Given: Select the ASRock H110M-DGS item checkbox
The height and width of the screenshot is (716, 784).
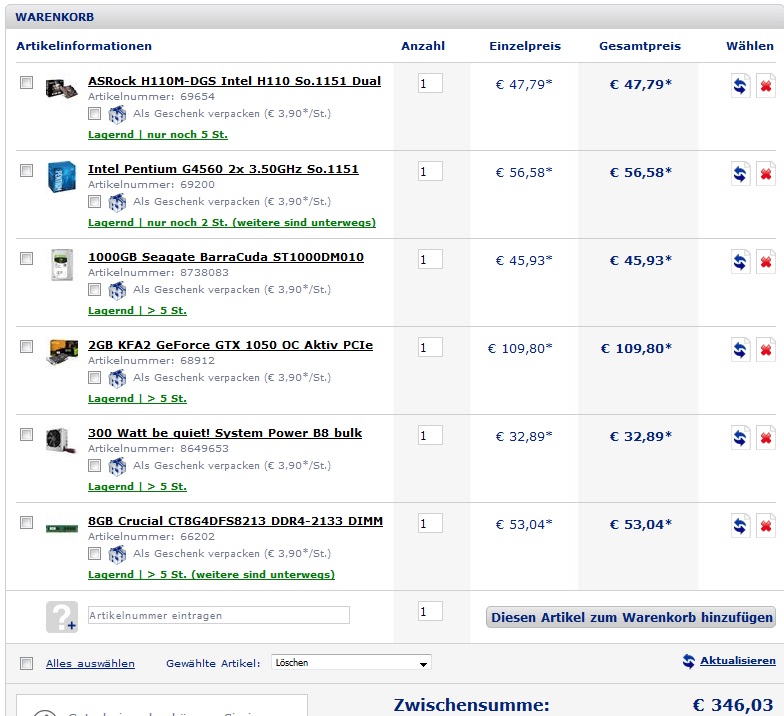Looking at the screenshot, I should point(26,82).
